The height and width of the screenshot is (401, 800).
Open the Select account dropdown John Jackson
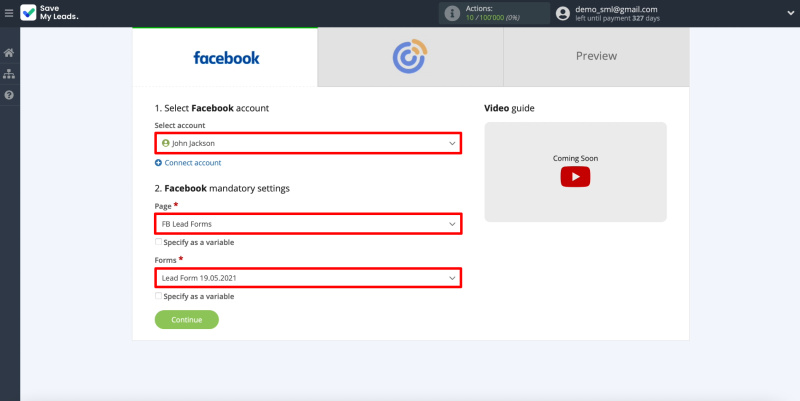[308, 143]
